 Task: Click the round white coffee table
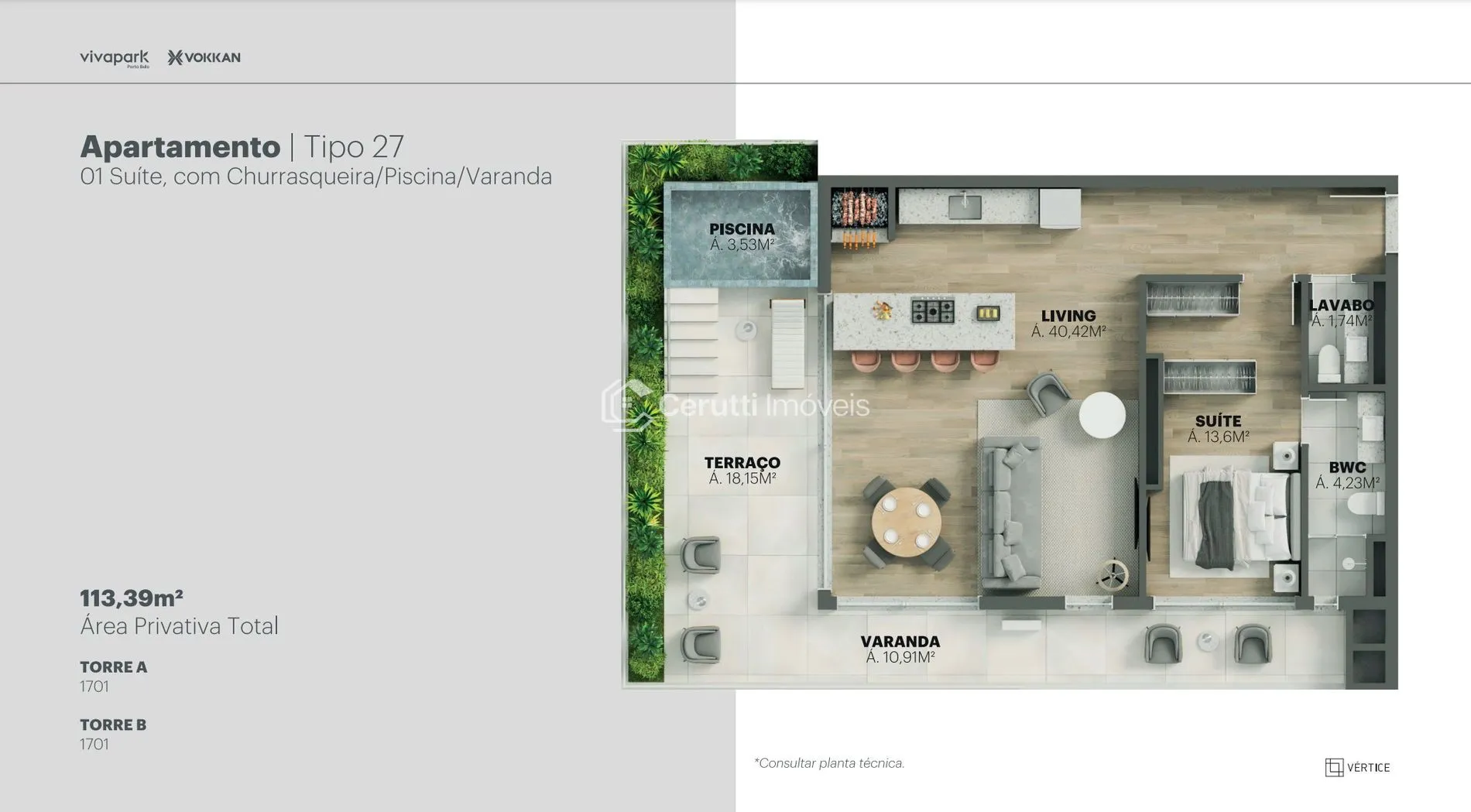click(x=1102, y=415)
